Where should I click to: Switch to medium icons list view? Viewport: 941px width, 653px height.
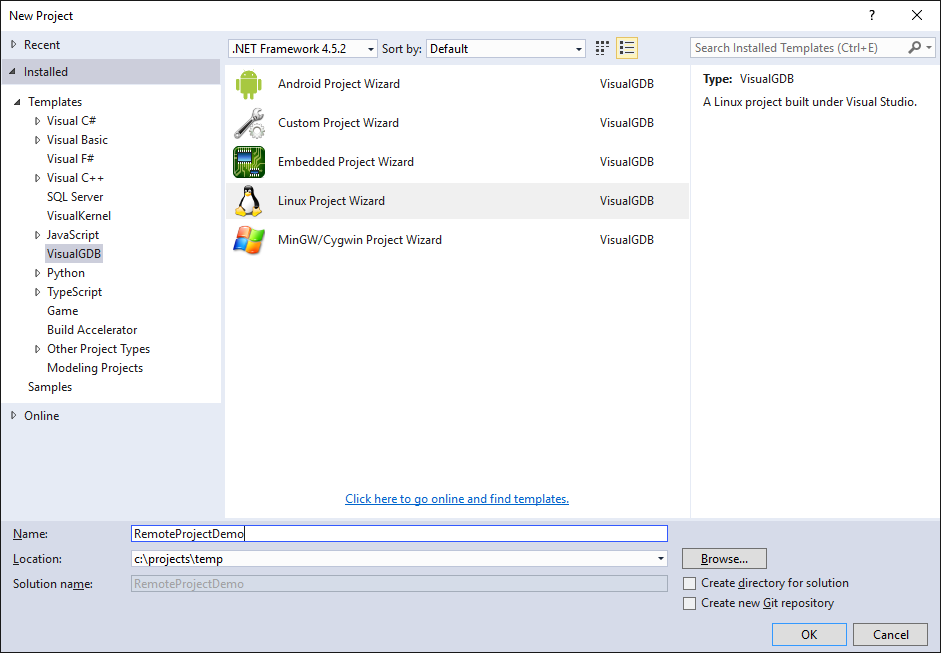(x=627, y=48)
